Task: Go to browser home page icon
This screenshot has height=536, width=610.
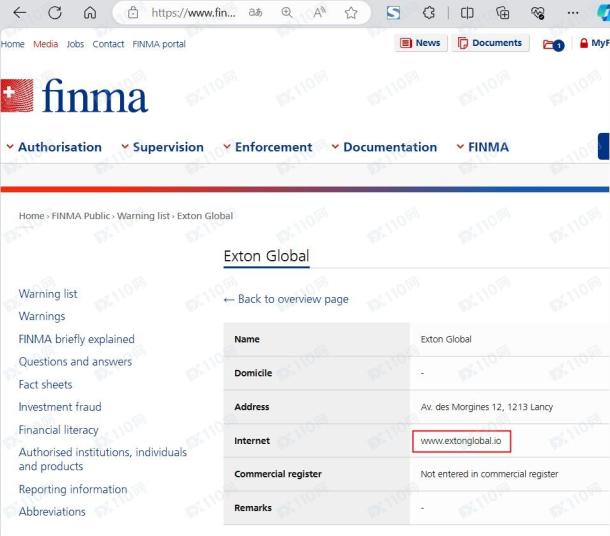Action: (x=90, y=13)
